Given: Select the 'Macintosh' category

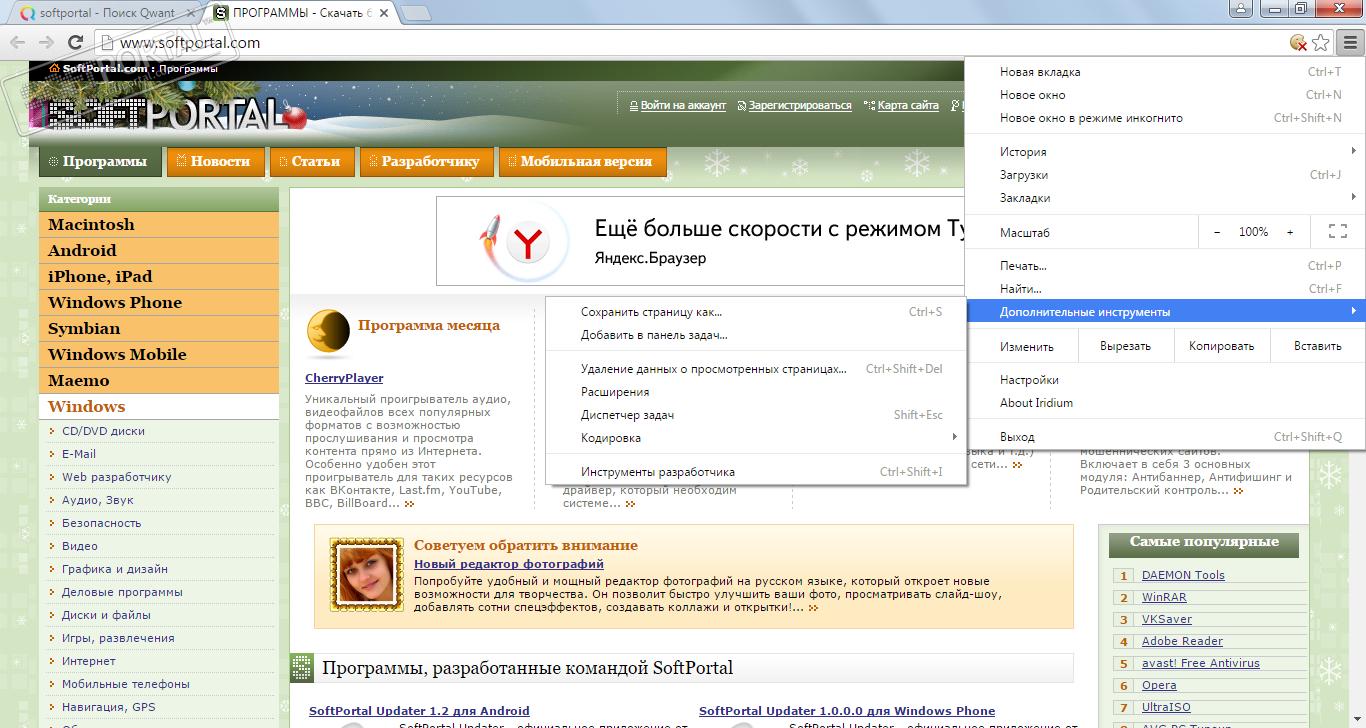Looking at the screenshot, I should (x=159, y=225).
